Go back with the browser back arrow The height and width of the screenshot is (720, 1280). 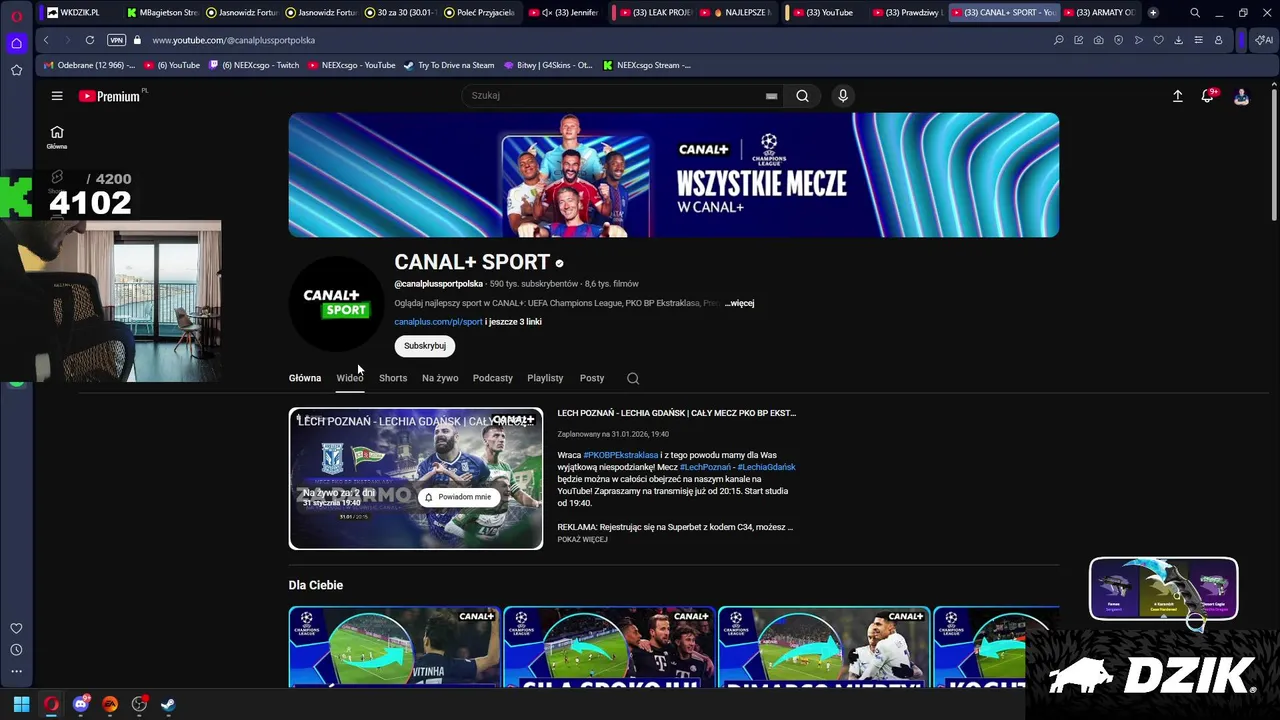click(46, 40)
